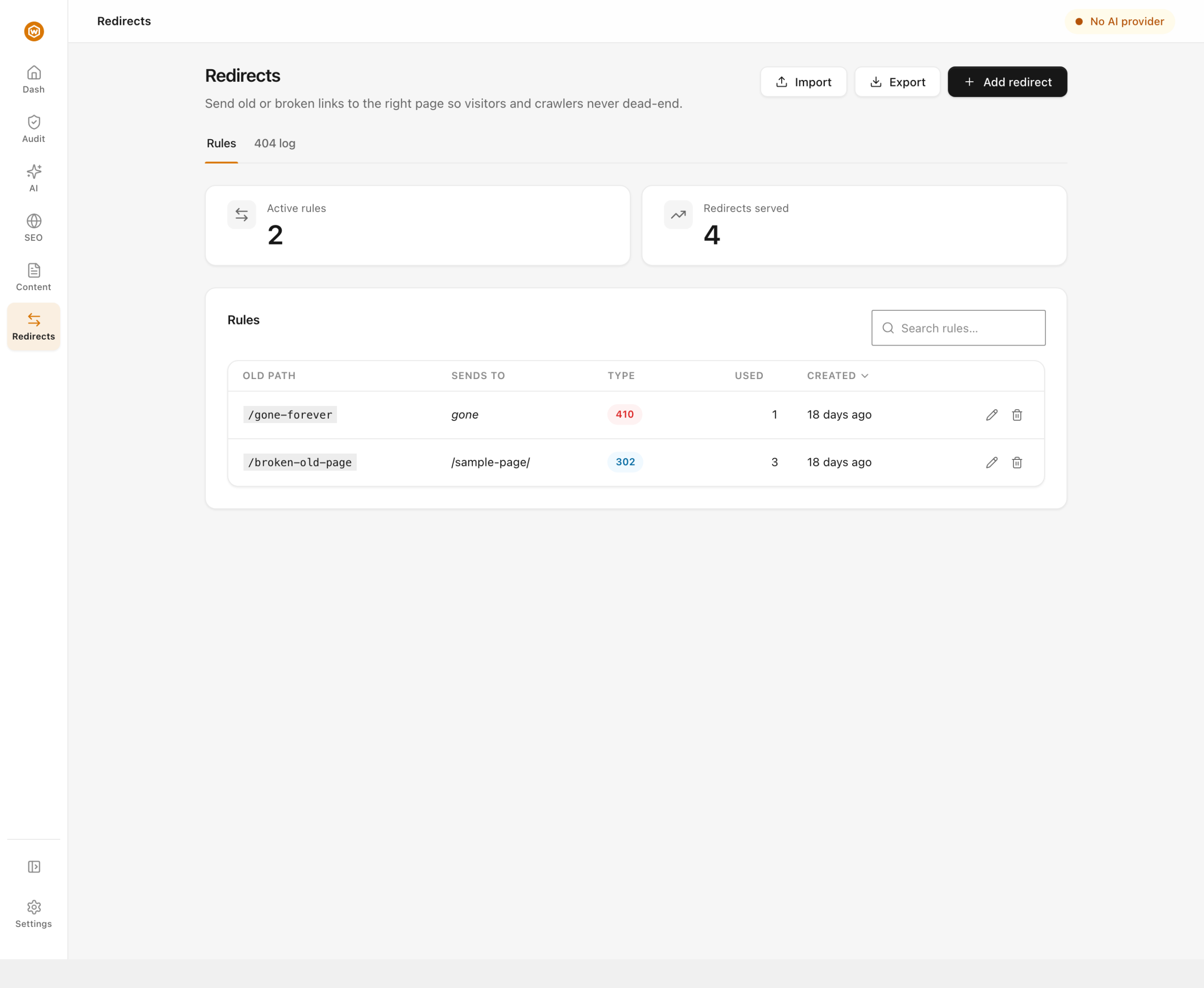Sort by the CREATED column
Image resolution: width=1204 pixels, height=988 pixels.
838,376
